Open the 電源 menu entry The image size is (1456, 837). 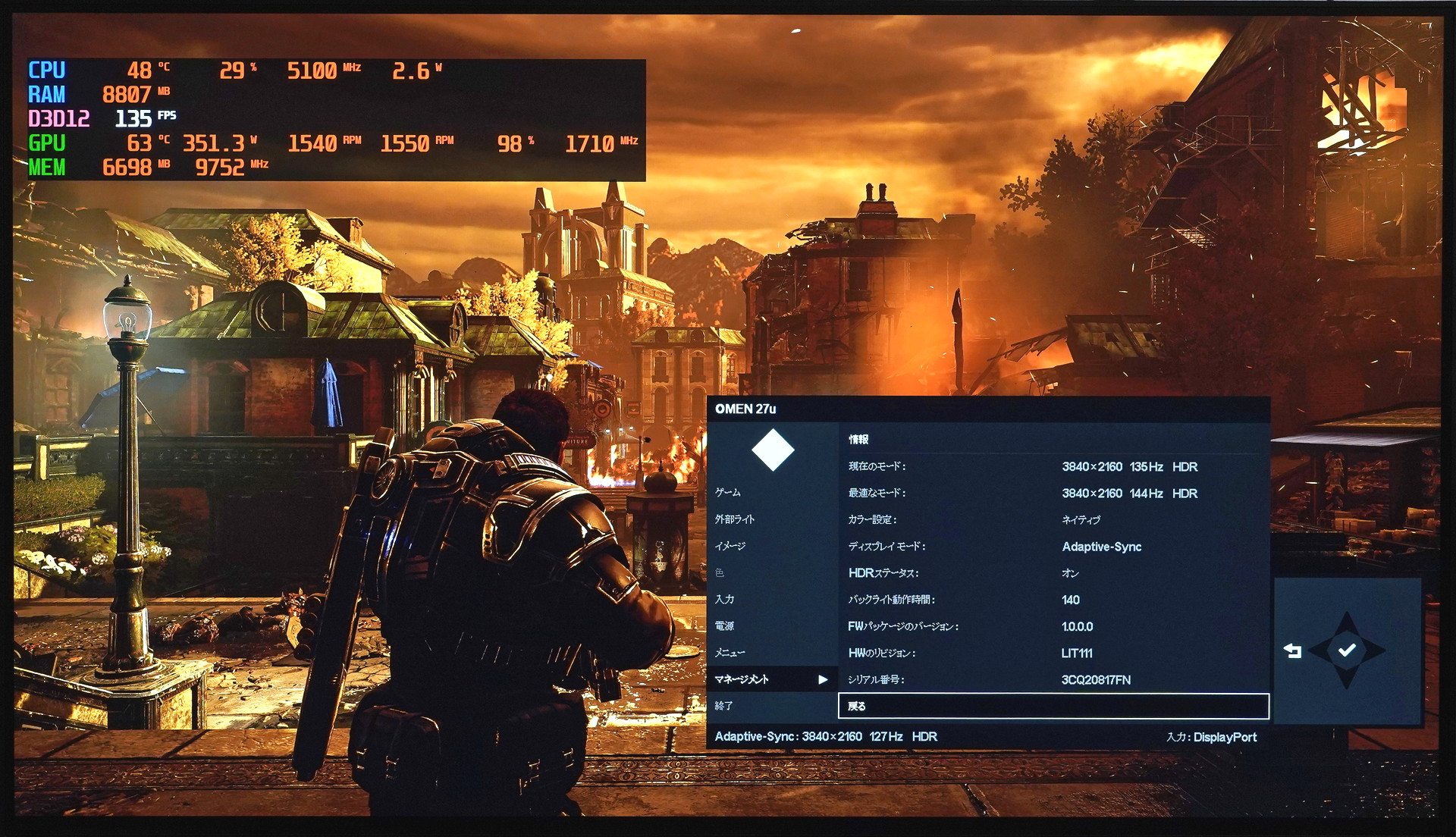click(724, 625)
